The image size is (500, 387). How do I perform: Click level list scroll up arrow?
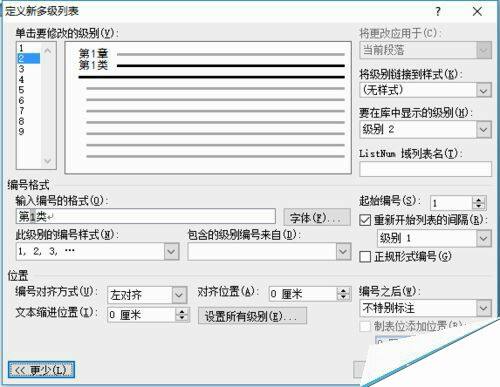click(x=48, y=51)
